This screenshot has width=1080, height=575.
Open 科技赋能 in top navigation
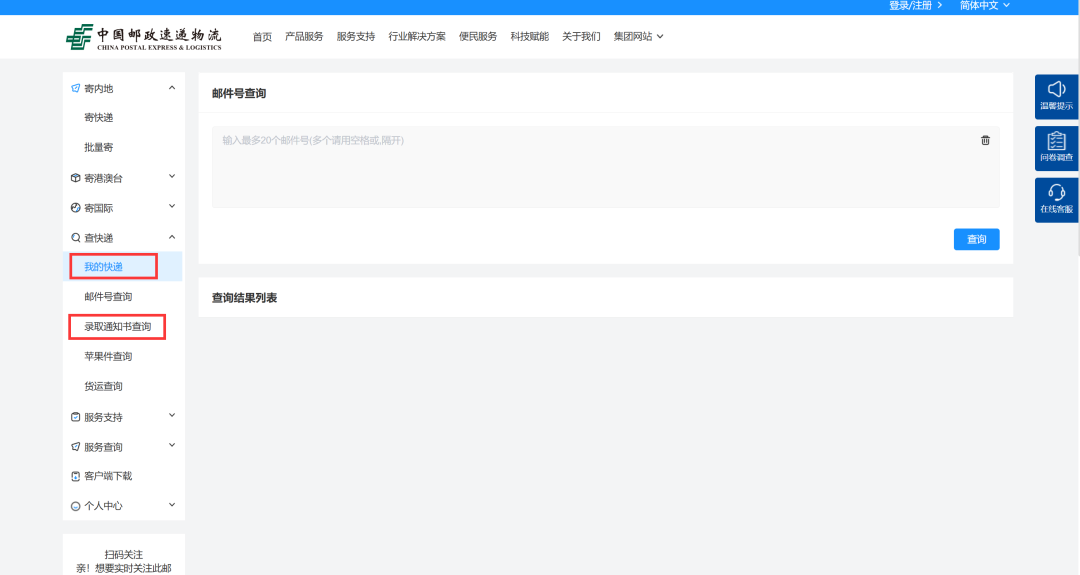(530, 36)
